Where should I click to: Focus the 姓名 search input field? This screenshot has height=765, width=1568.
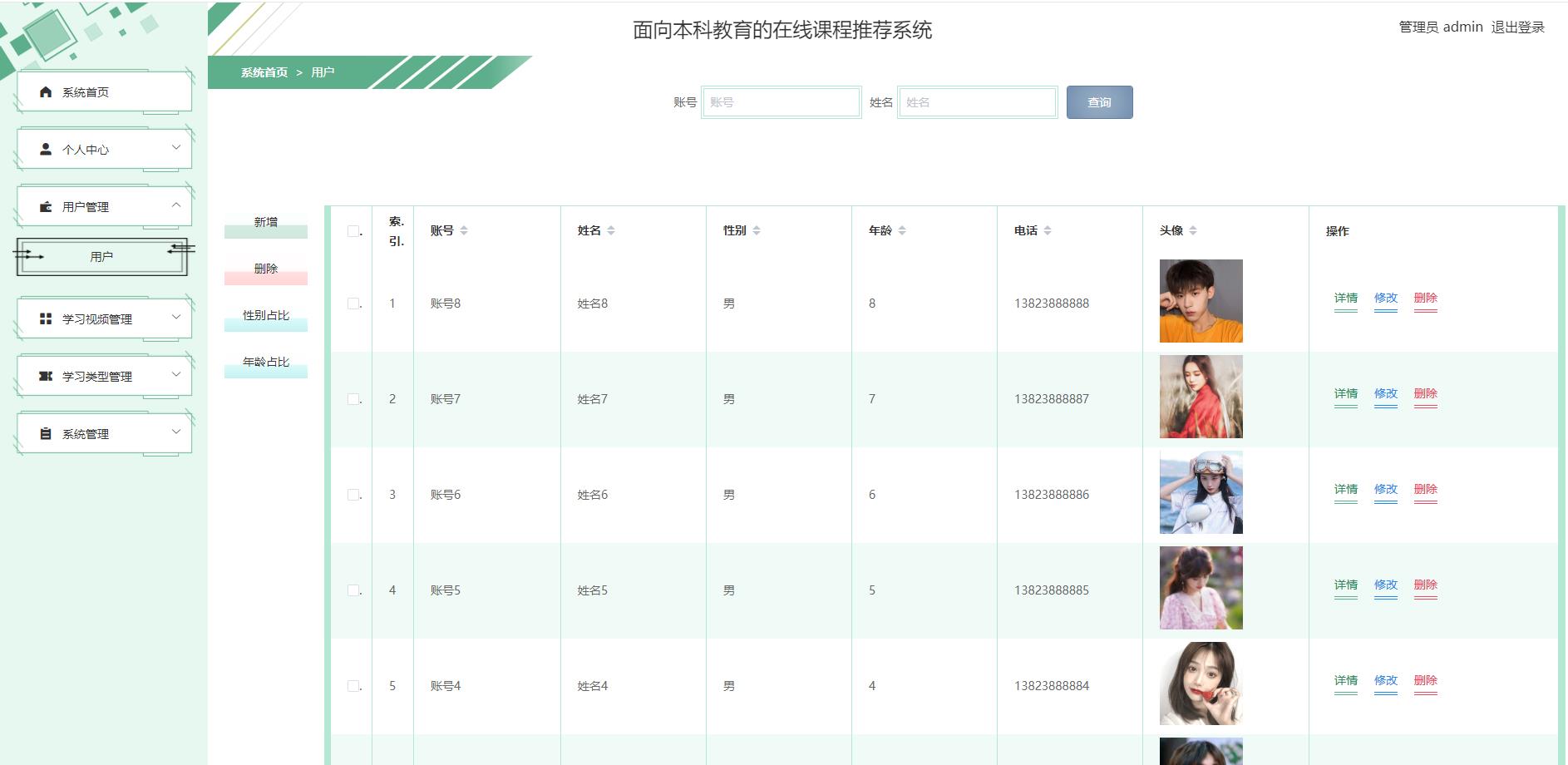977,102
